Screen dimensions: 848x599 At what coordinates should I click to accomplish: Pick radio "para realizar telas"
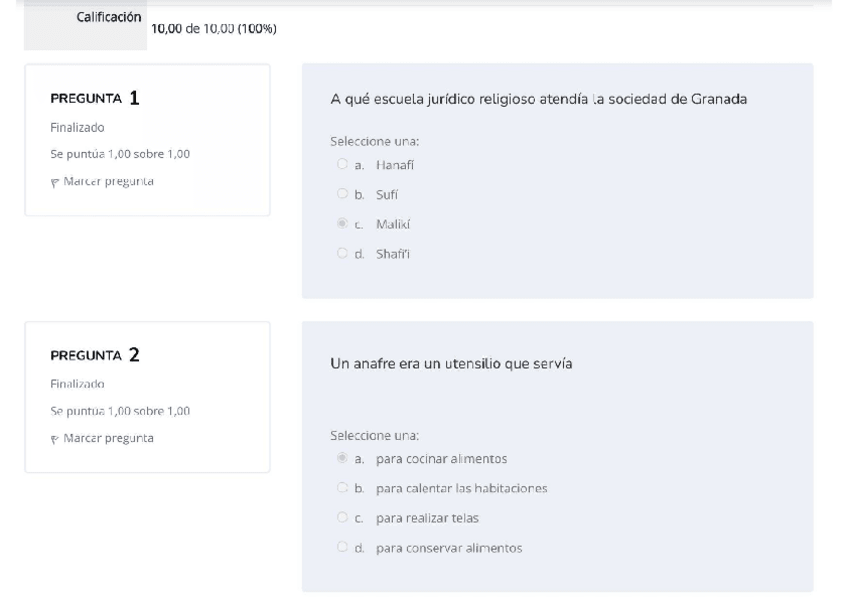343,518
